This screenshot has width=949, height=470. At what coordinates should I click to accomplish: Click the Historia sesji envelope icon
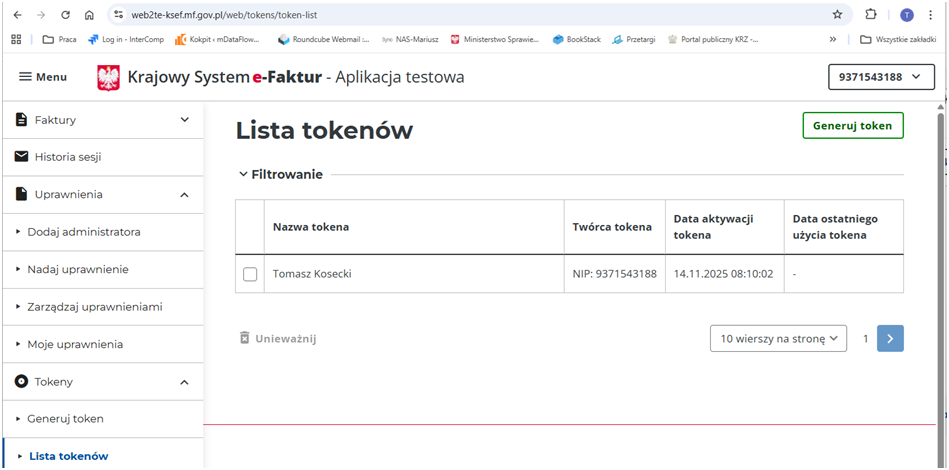coord(21,157)
